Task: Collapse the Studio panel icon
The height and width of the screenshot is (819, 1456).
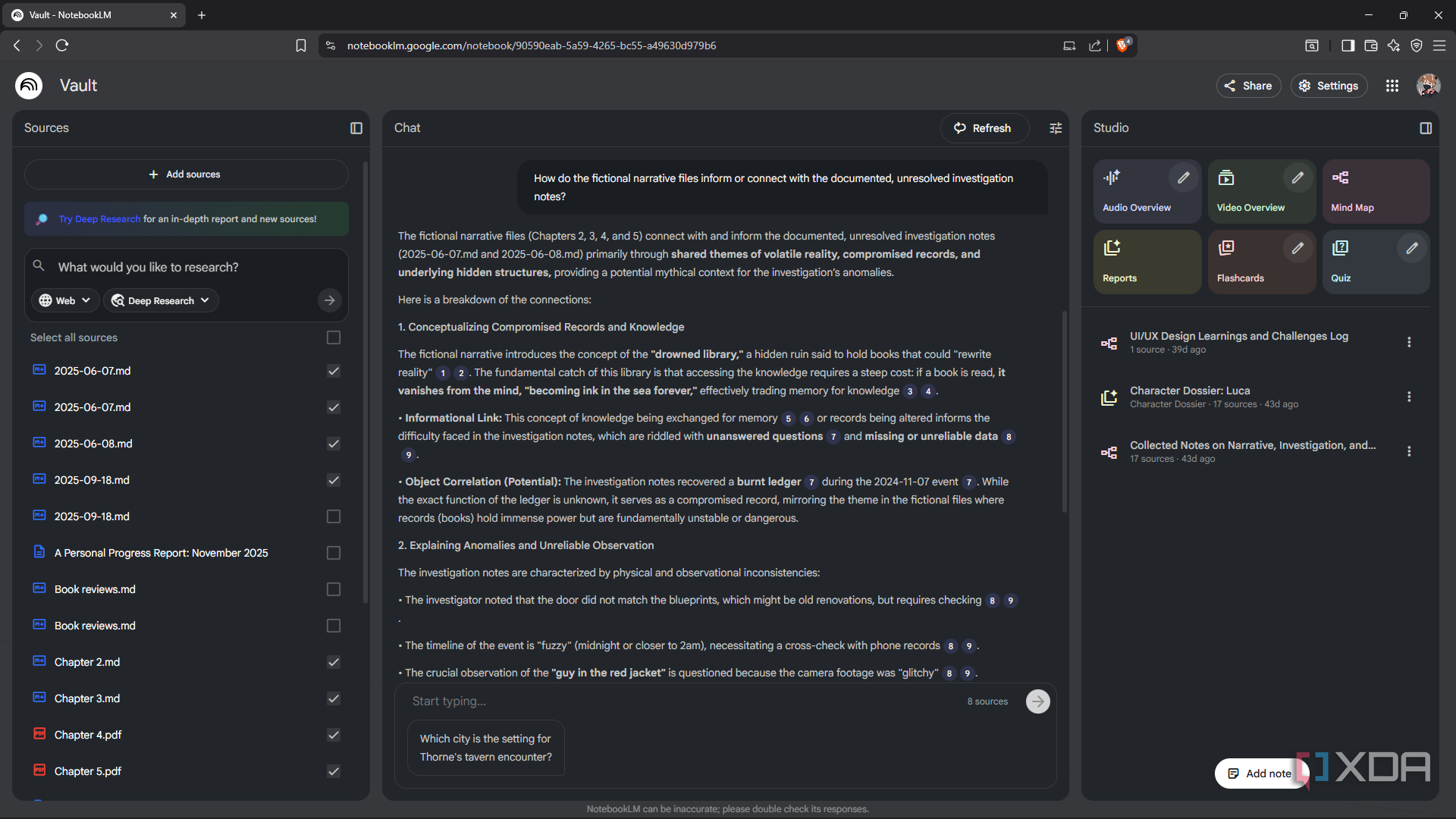Action: coord(1426,128)
